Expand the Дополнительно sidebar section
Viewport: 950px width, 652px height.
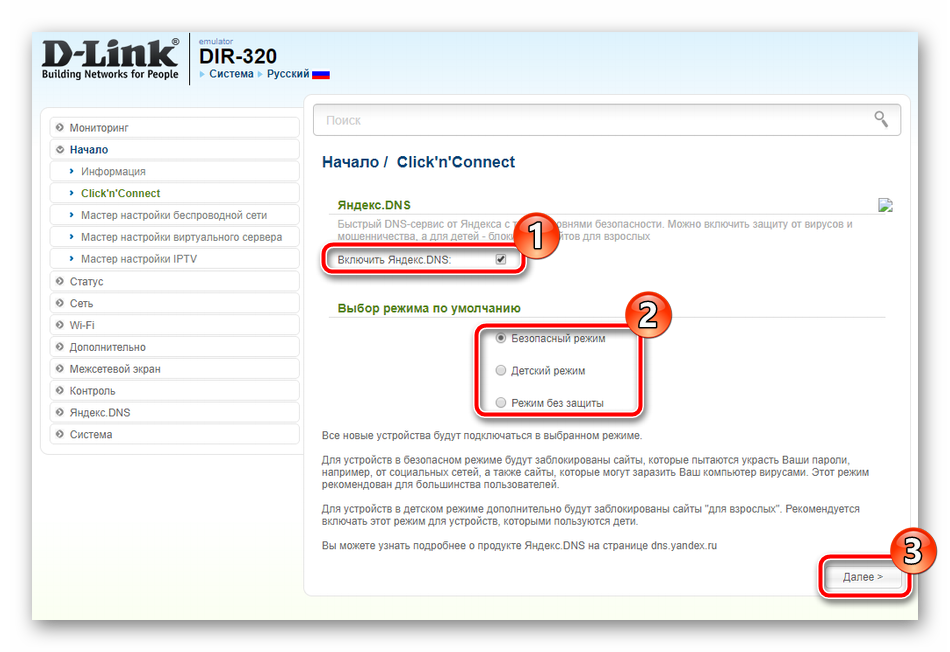point(174,347)
